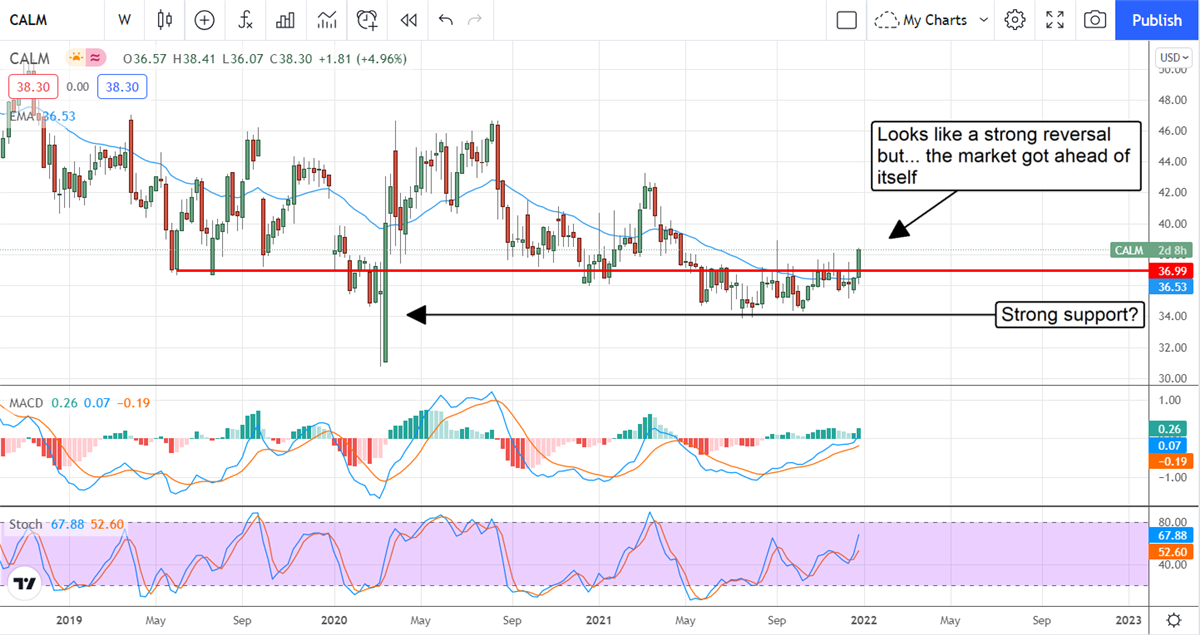The height and width of the screenshot is (635, 1200).
Task: Take a chart snapshot with the camera
Action: point(1095,19)
